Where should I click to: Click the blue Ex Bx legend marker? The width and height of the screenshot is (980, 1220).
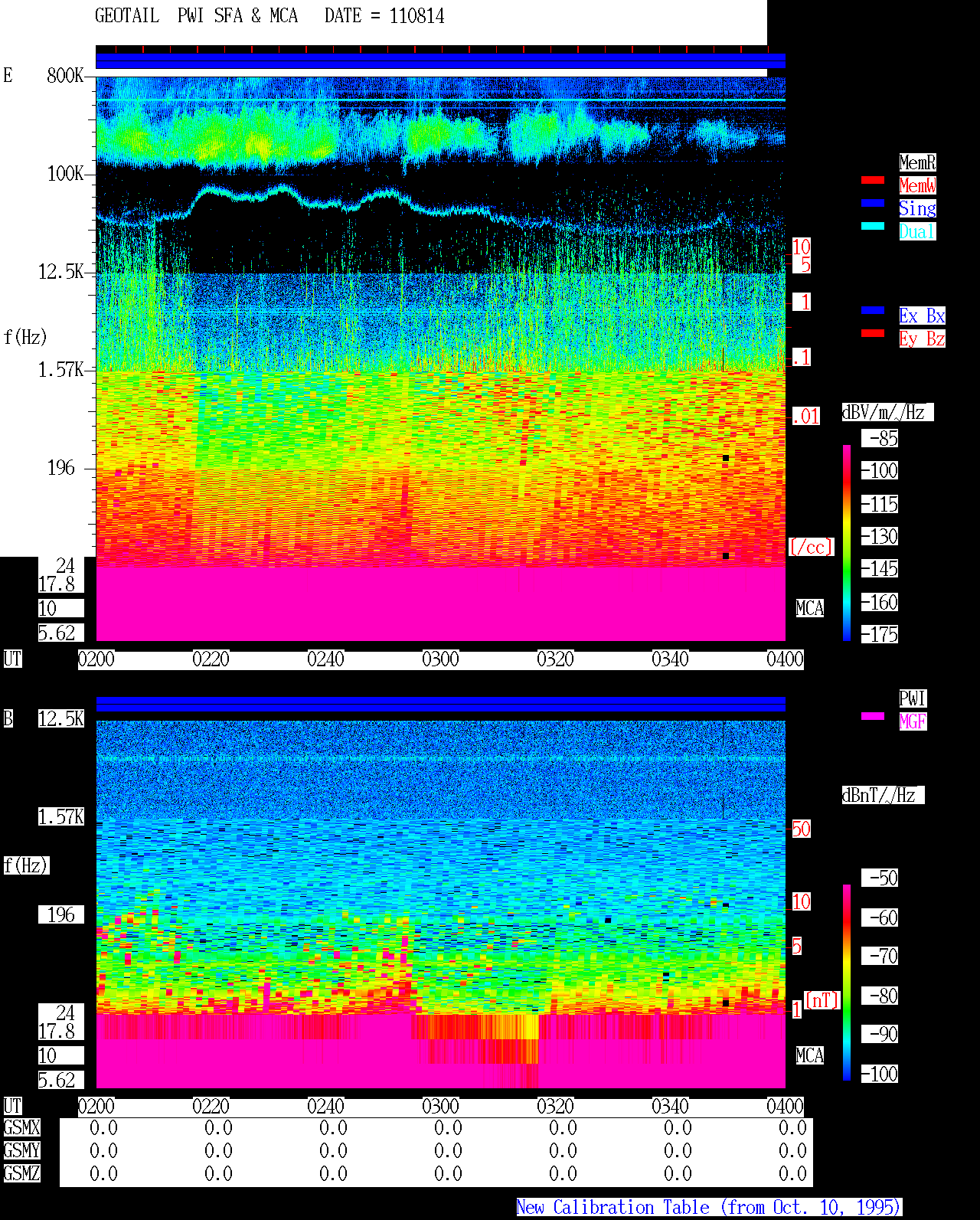coord(873,310)
